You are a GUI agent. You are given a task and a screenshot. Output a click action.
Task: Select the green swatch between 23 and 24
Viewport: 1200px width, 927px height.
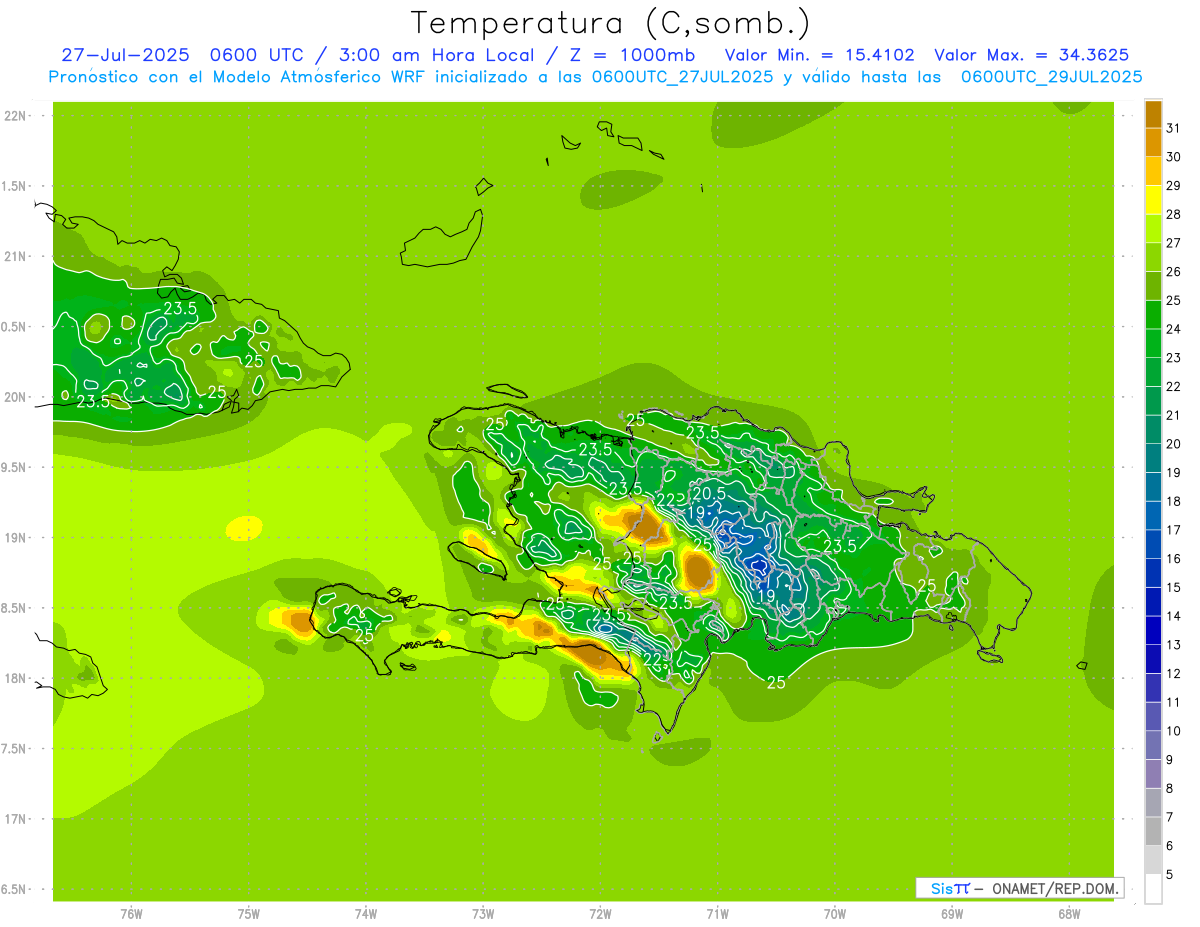coord(1153,343)
